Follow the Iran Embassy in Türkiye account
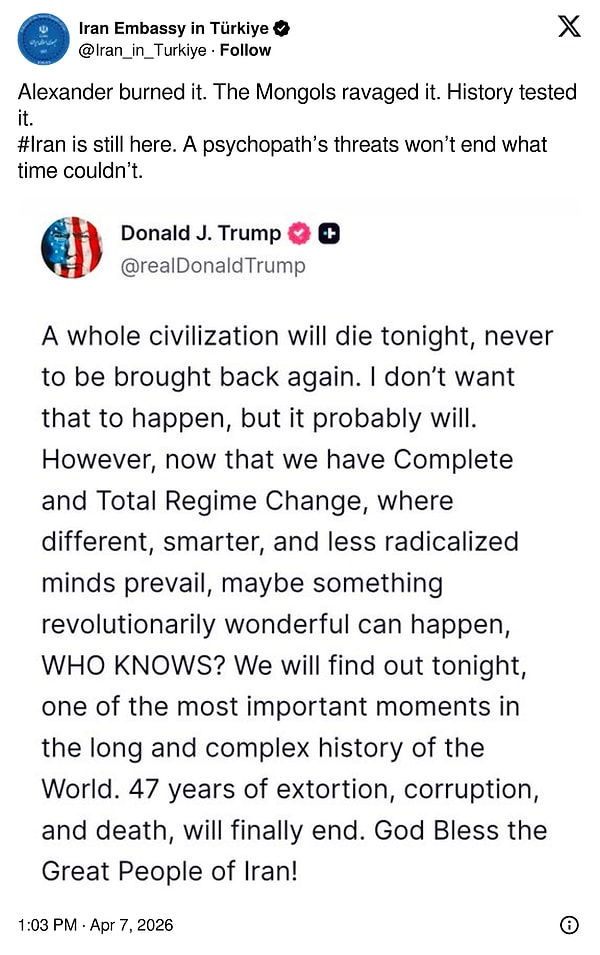Screen dimensions: 600x955 [x=247, y=50]
